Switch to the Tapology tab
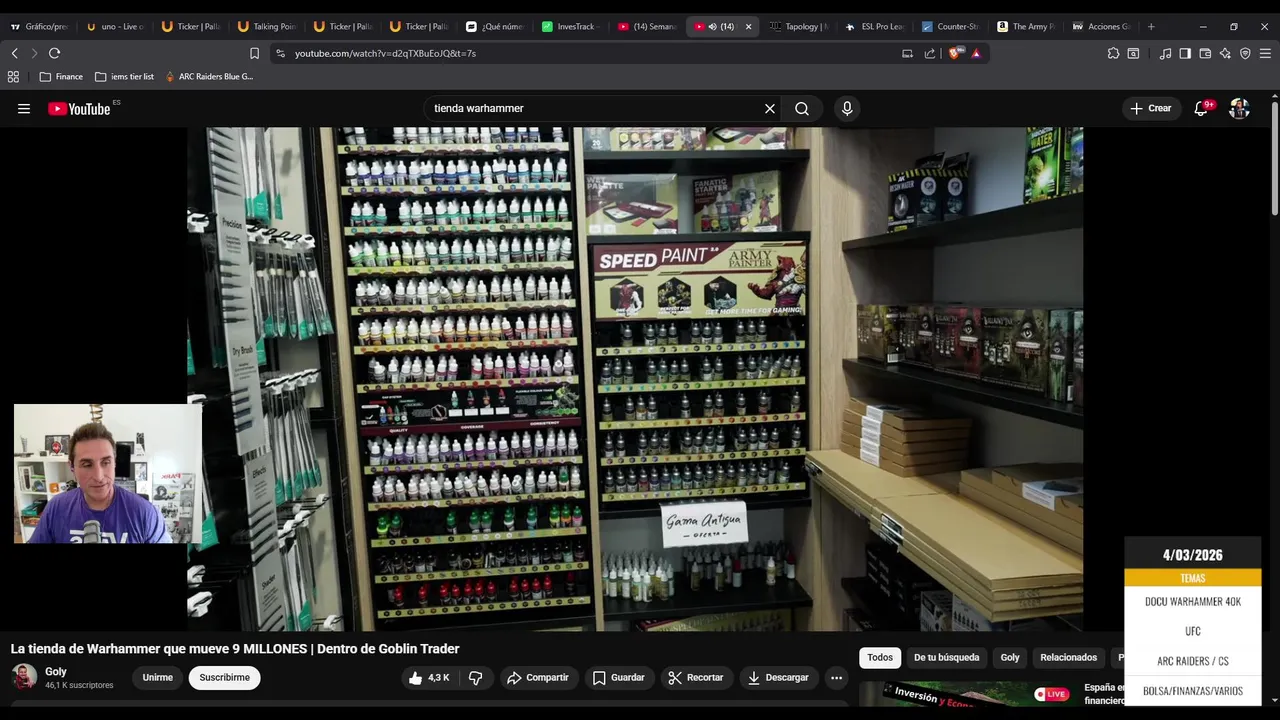 [x=800, y=27]
